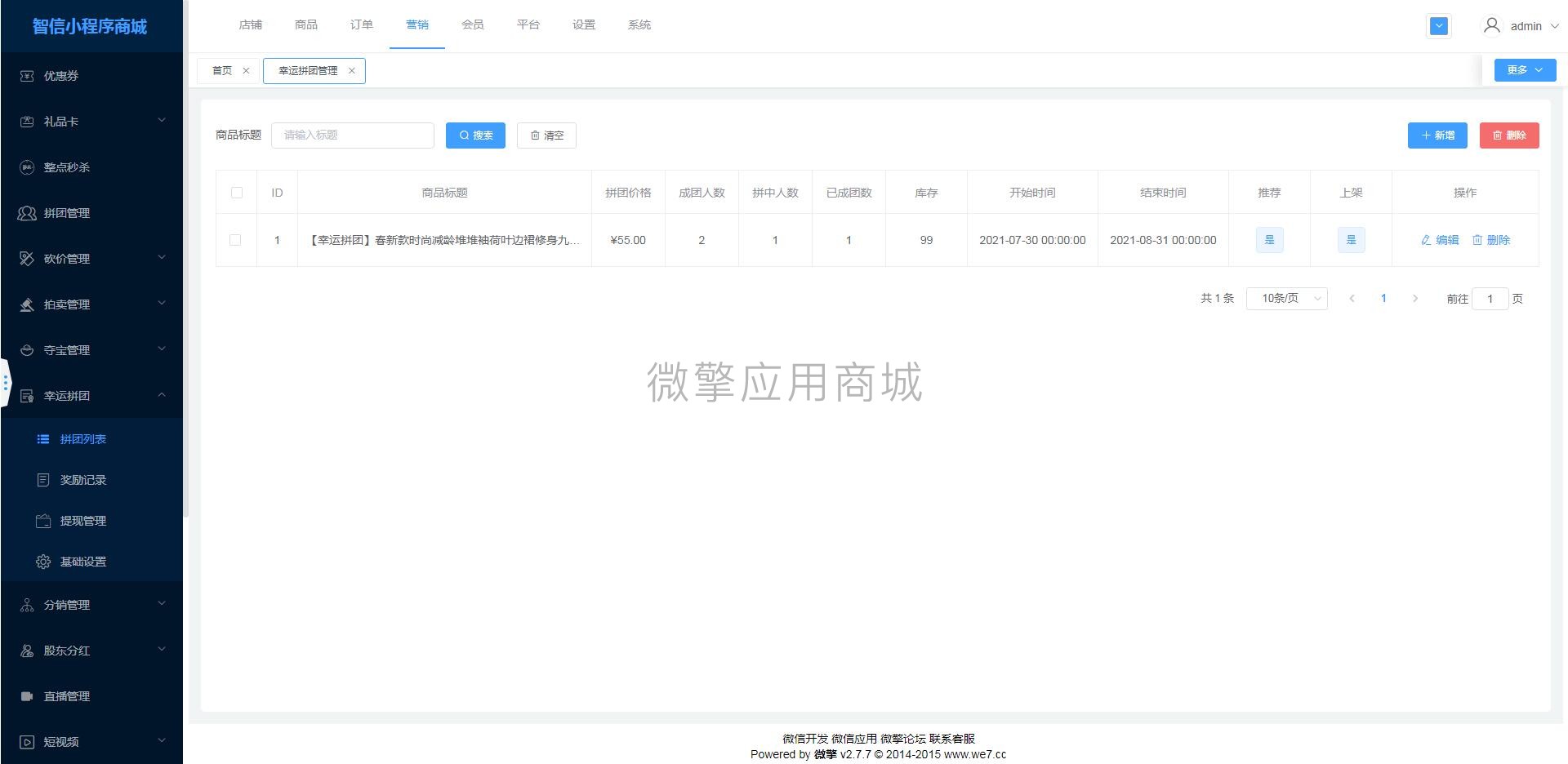This screenshot has height=764, width=1568.
Task: Click the 前往 page number input
Action: 1490,299
